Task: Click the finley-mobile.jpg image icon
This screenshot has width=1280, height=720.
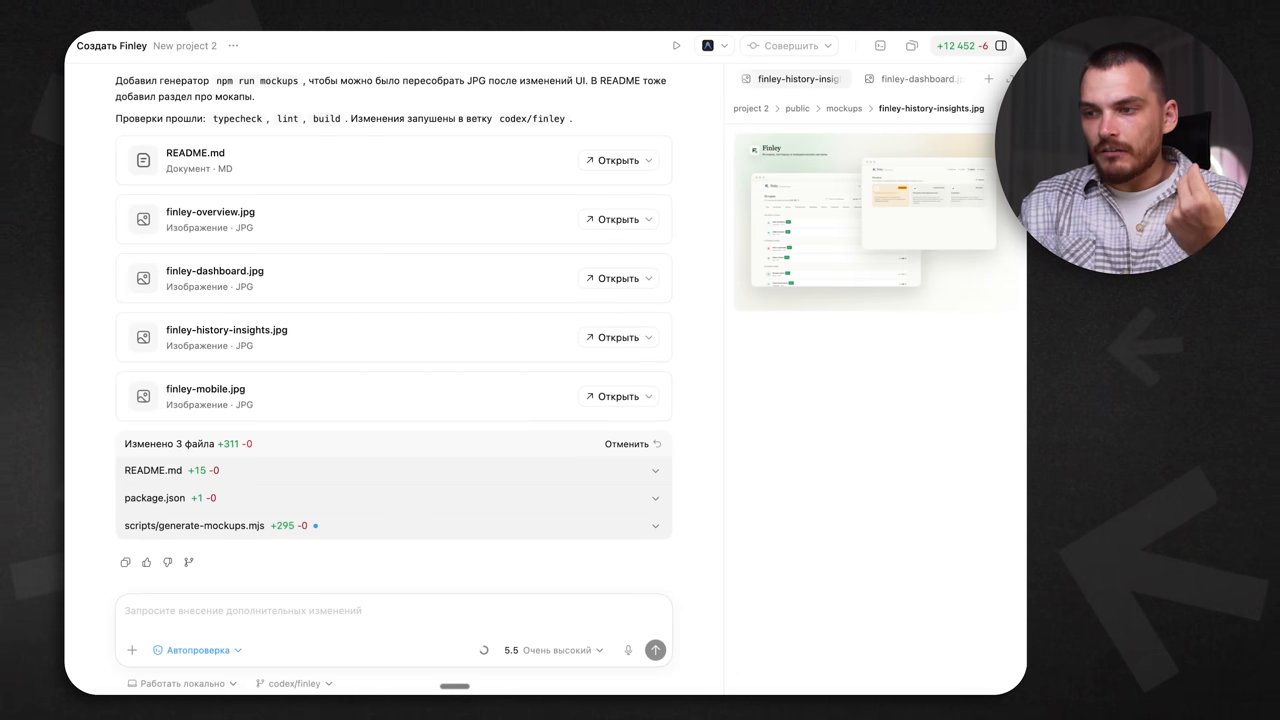Action: 144,396
